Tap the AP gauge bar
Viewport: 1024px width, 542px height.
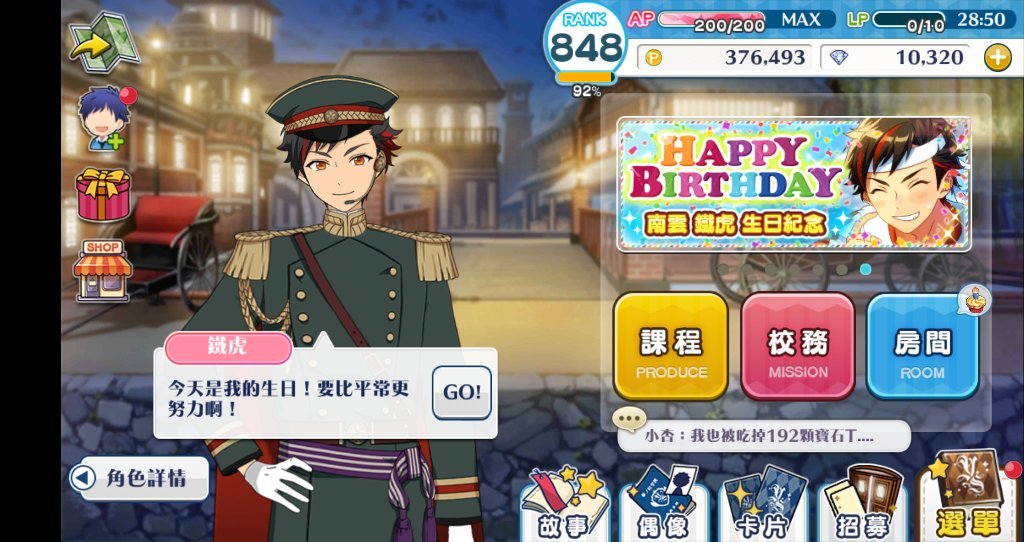coord(712,20)
